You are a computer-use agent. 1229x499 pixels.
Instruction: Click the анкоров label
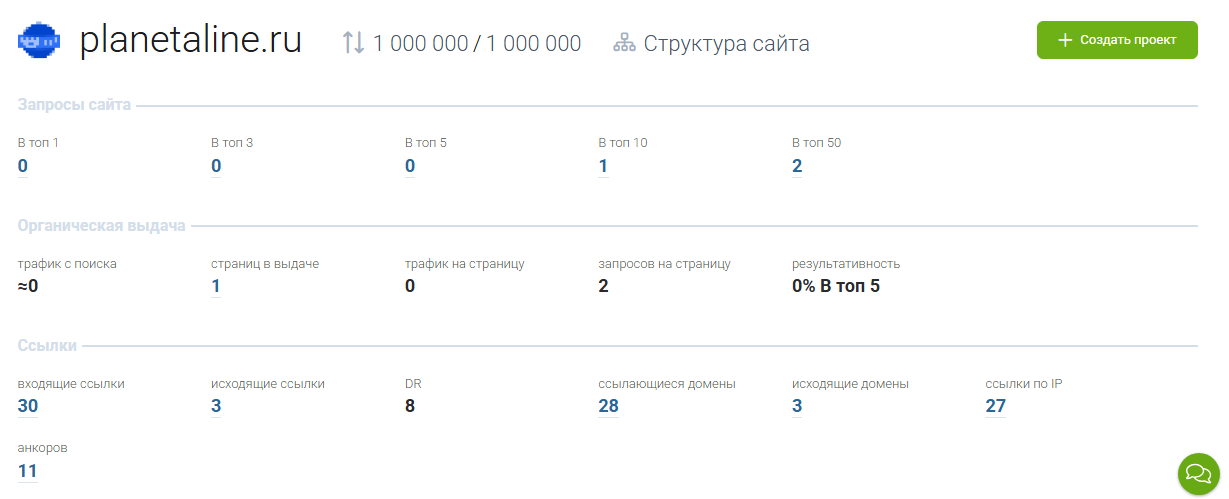click(x=43, y=448)
